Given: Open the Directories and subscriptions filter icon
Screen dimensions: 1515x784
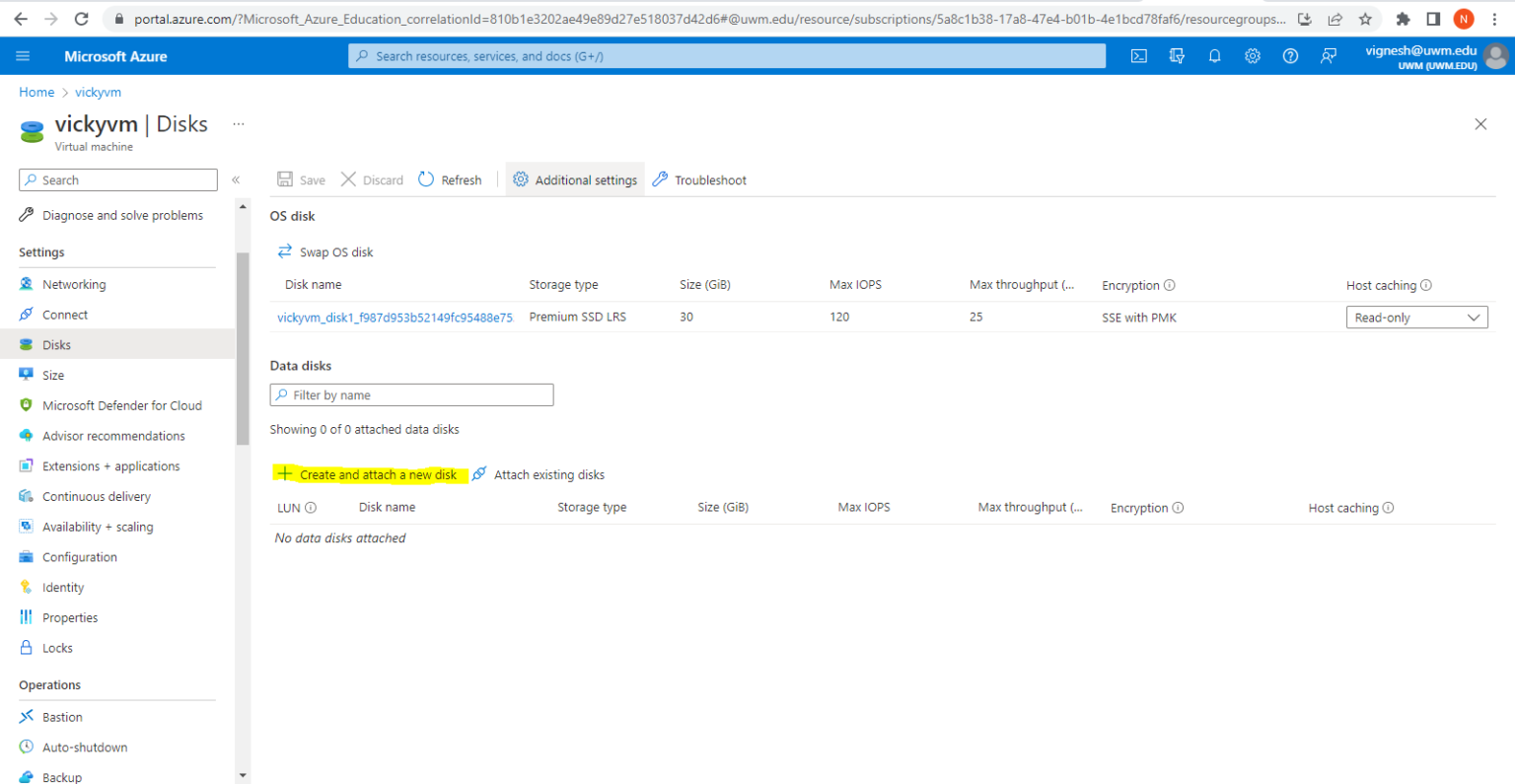Looking at the screenshot, I should click(1177, 56).
